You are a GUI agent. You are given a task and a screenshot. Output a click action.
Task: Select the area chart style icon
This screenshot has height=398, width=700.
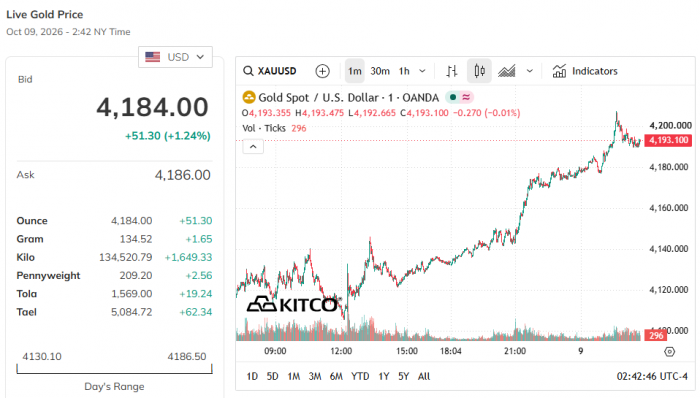tap(507, 71)
